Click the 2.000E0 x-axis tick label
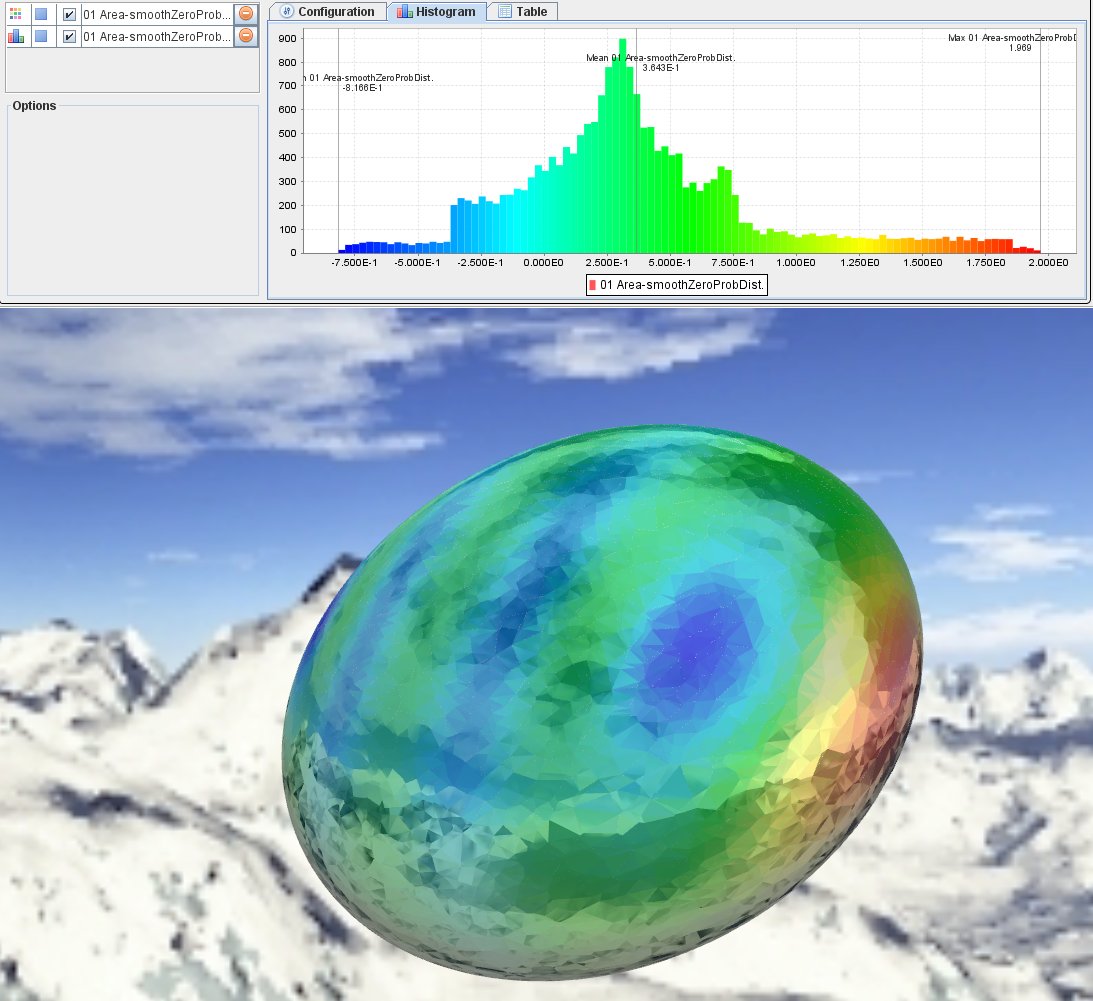The image size is (1093, 1001). [1048, 263]
